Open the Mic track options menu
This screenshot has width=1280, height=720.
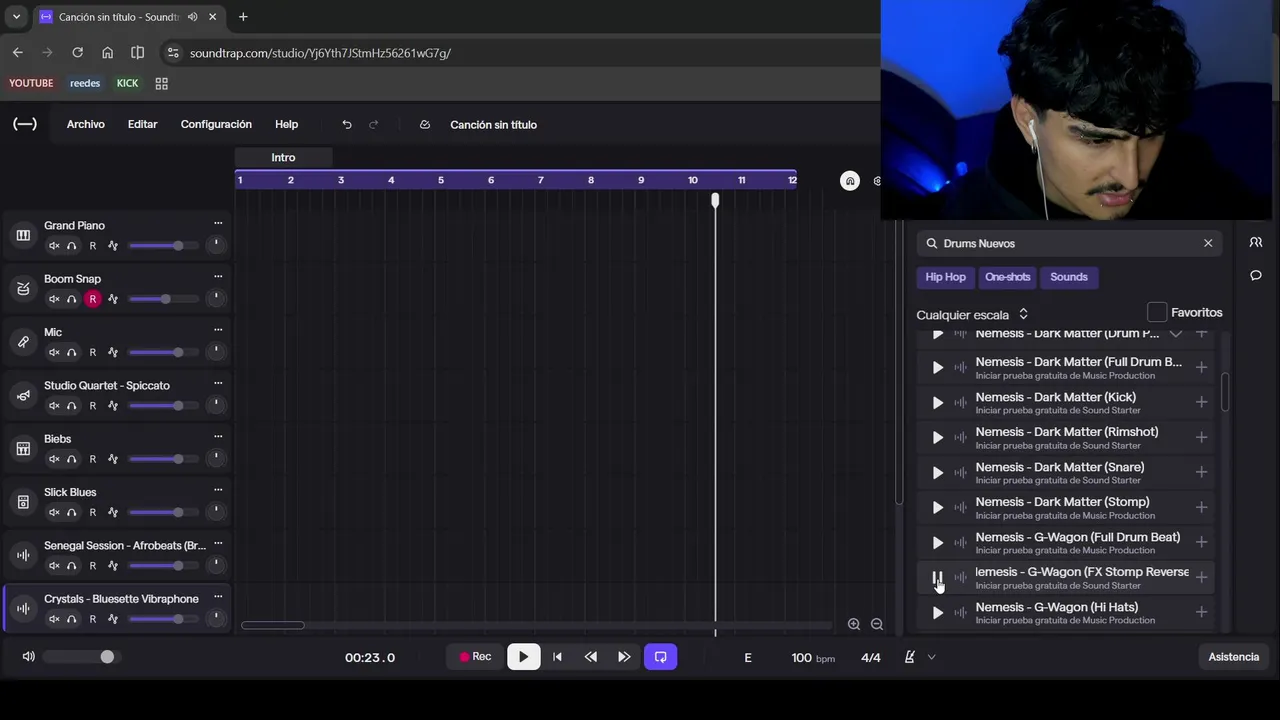click(x=218, y=330)
